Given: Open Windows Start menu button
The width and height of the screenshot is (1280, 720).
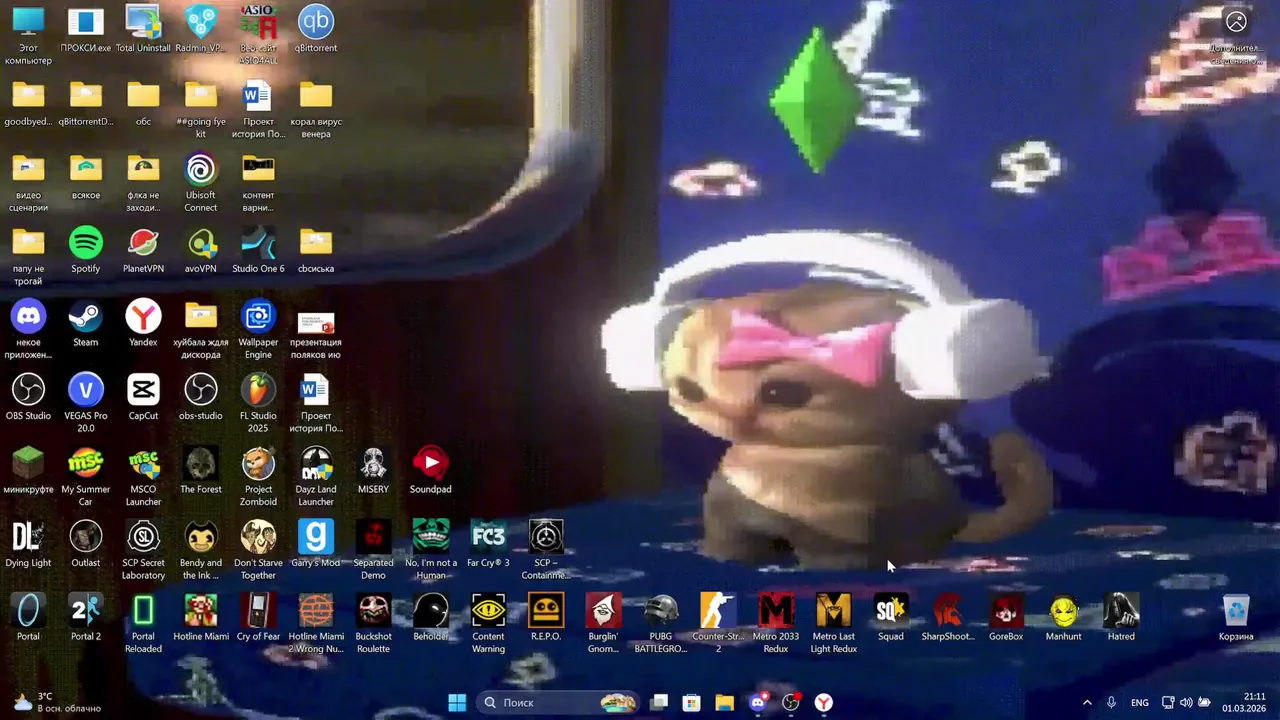Looking at the screenshot, I should point(457,702).
